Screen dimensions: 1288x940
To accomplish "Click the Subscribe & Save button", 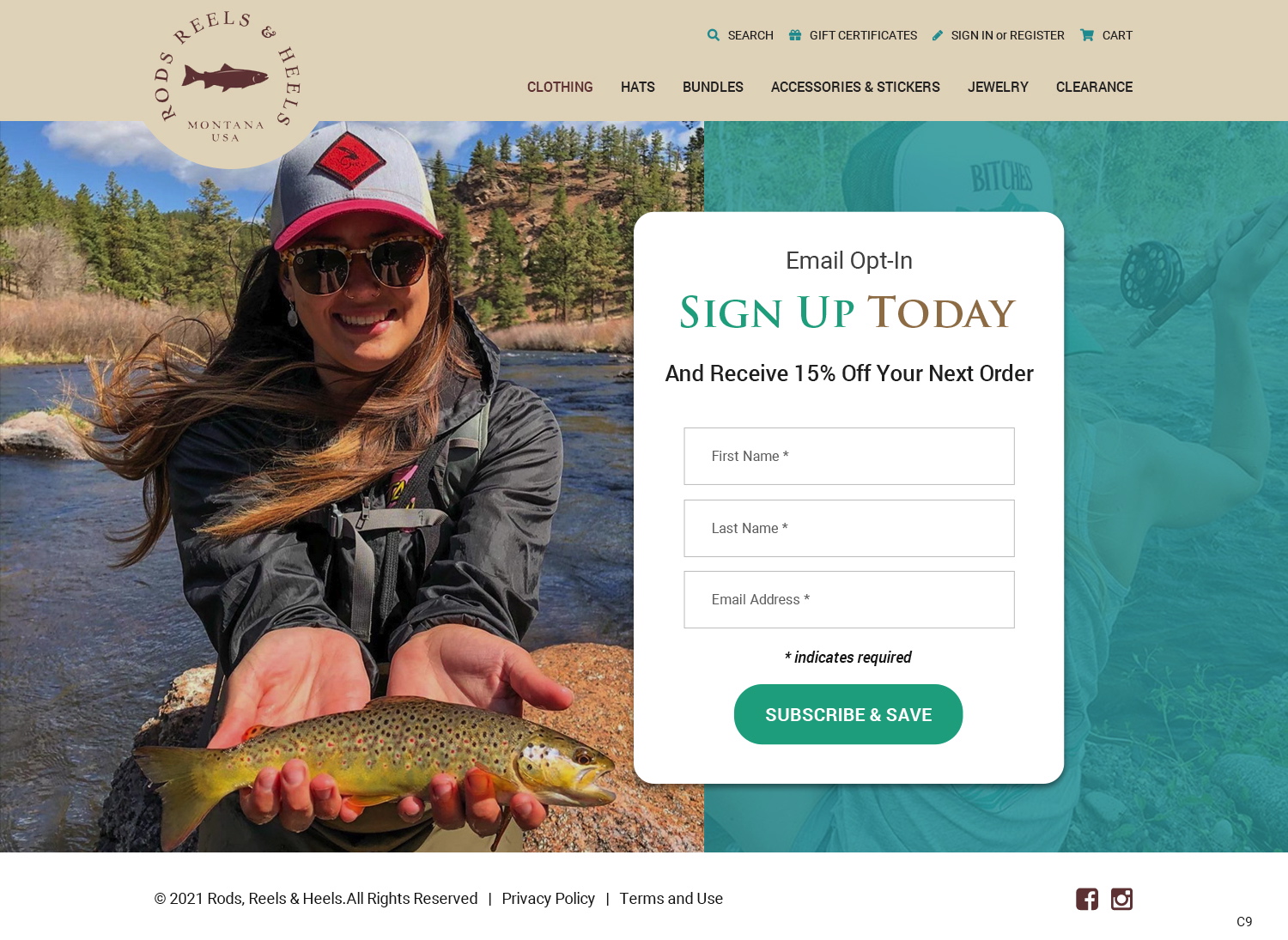I will (848, 714).
